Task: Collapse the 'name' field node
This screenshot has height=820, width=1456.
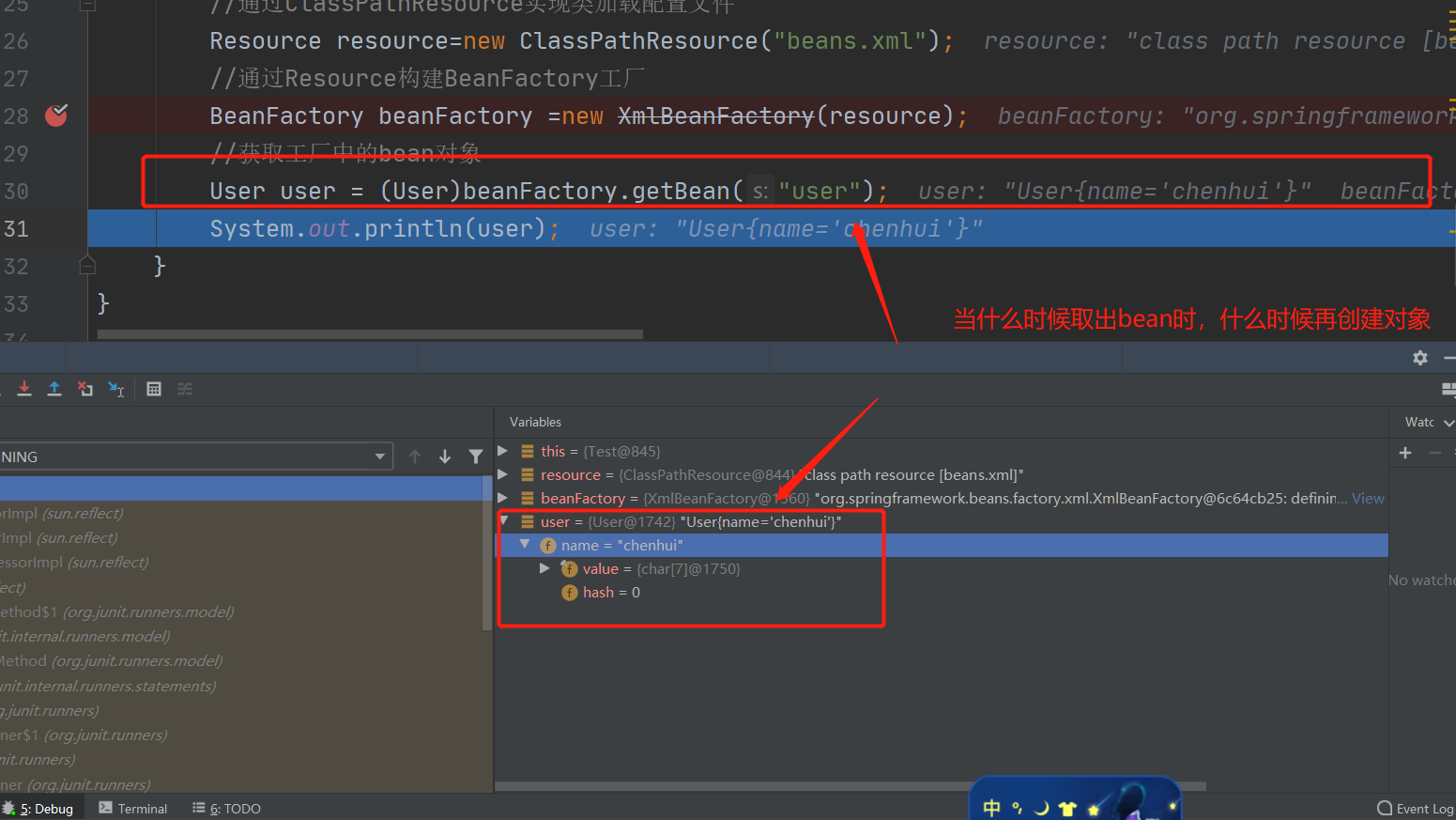Action: point(525,544)
